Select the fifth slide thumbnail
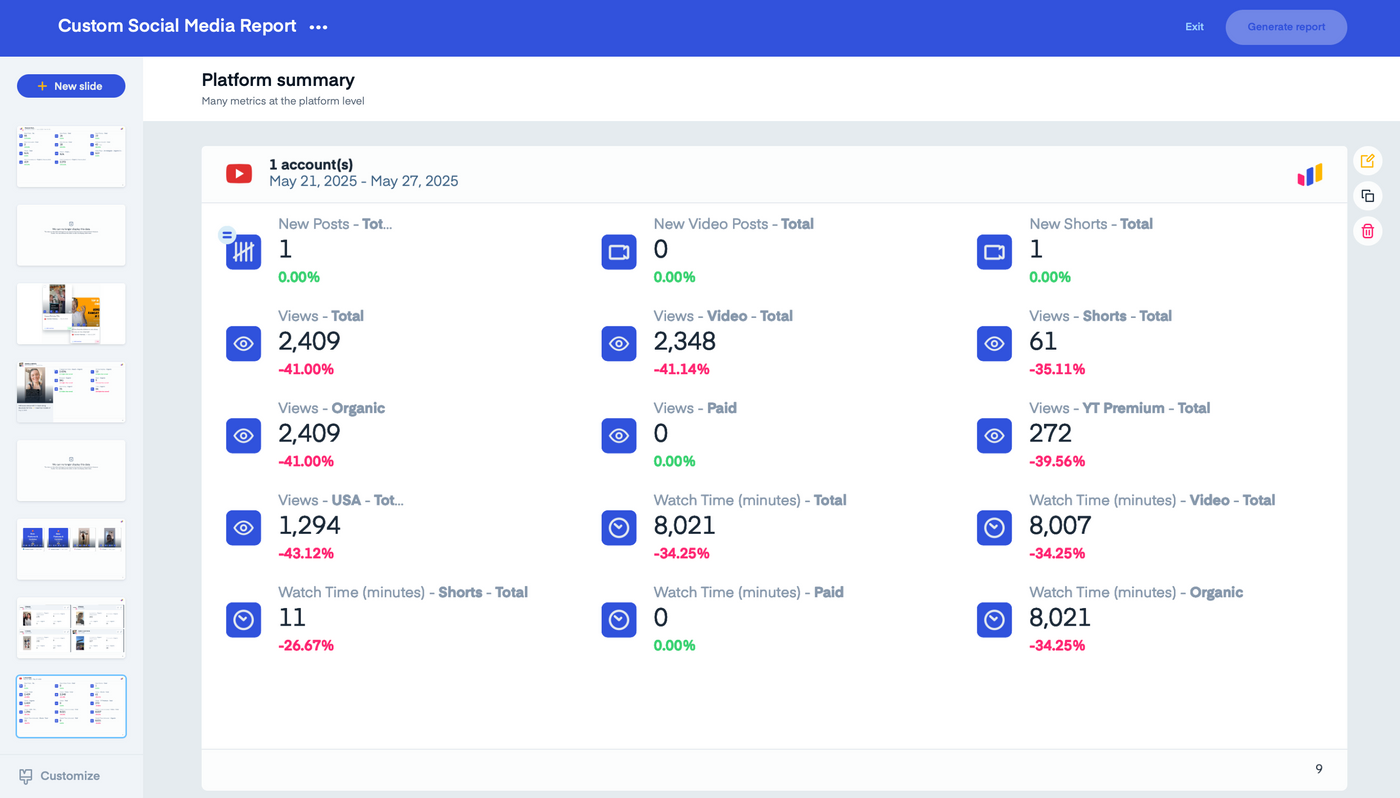 [x=71, y=470]
